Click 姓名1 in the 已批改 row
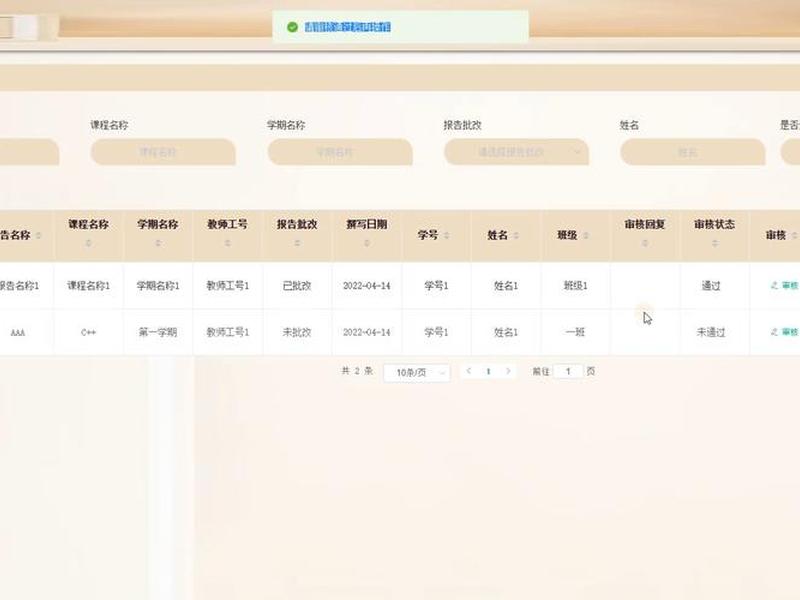 (x=506, y=286)
